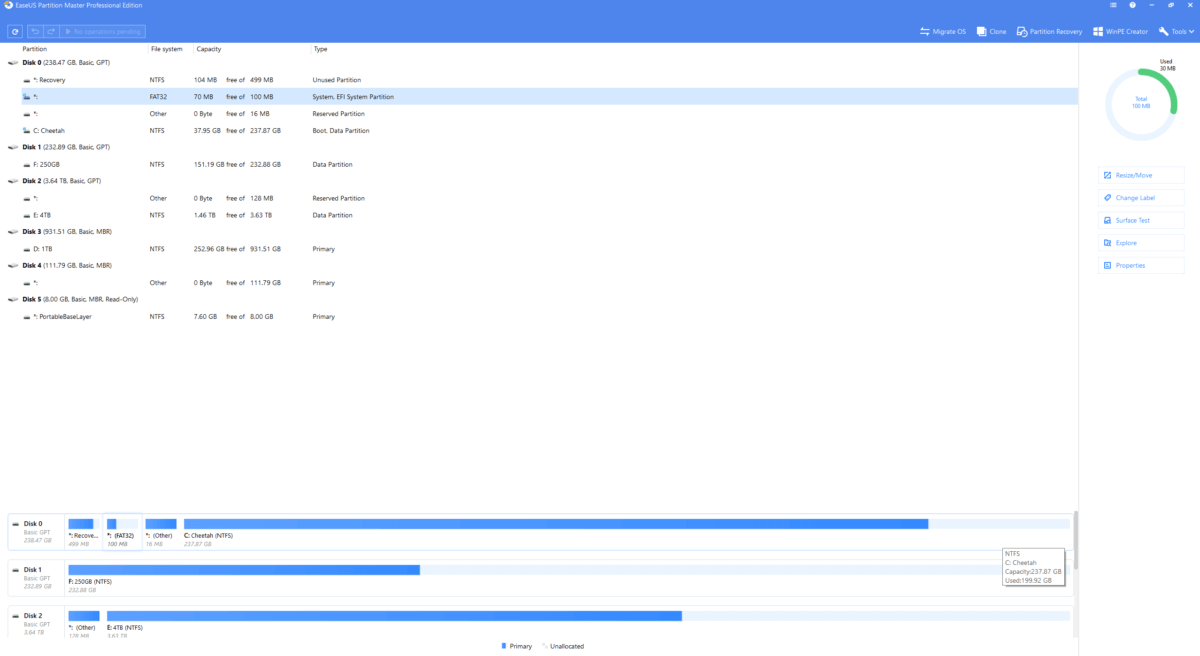Click the C: Cheetah partition icon
This screenshot has width=1200, height=656.
coord(26,131)
